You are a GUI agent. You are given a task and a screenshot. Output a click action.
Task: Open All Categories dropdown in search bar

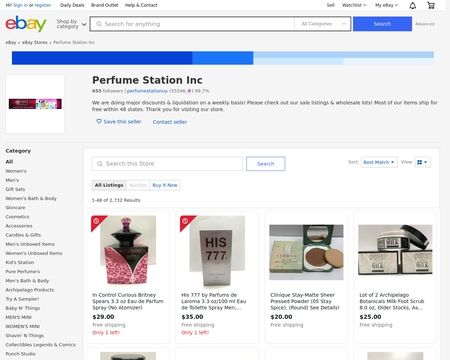tap(323, 24)
